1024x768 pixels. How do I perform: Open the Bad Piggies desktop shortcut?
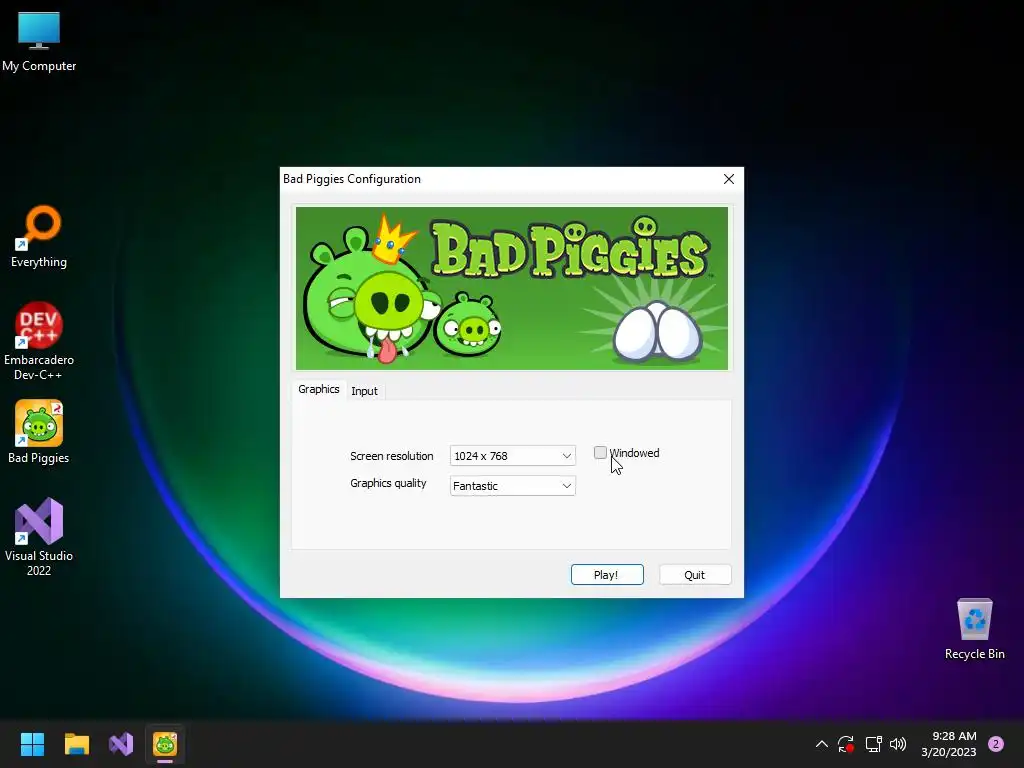click(39, 432)
